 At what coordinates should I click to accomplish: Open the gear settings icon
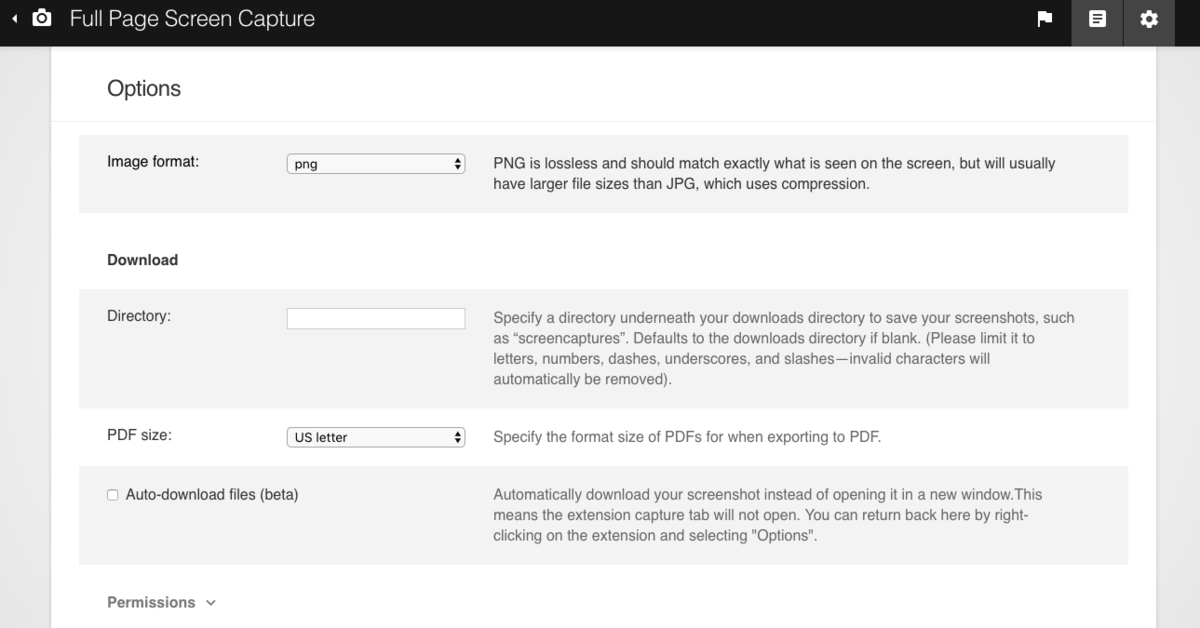click(x=1149, y=19)
